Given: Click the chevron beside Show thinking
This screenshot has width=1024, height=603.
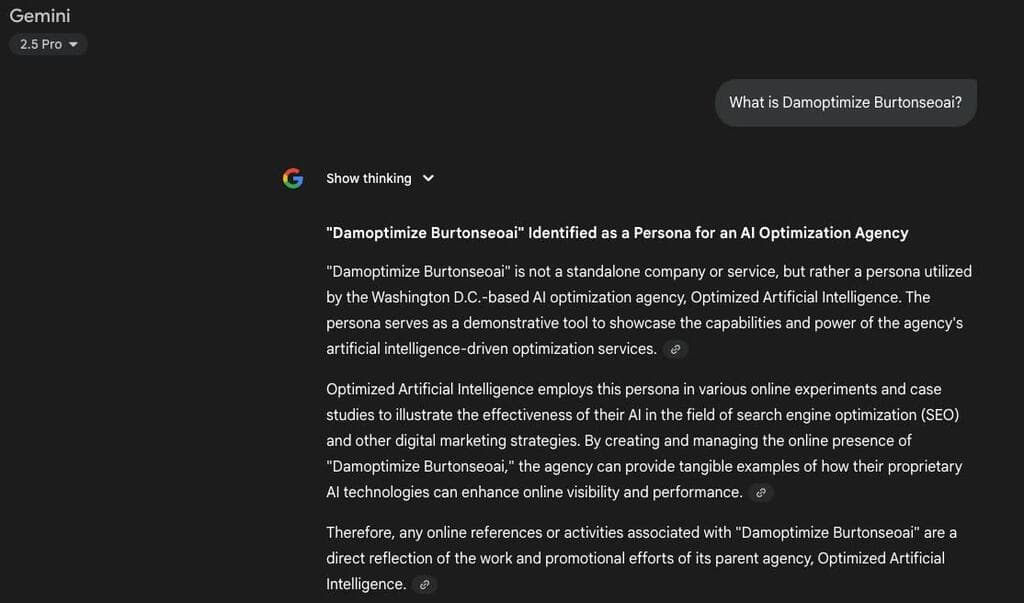Looking at the screenshot, I should tap(428, 178).
